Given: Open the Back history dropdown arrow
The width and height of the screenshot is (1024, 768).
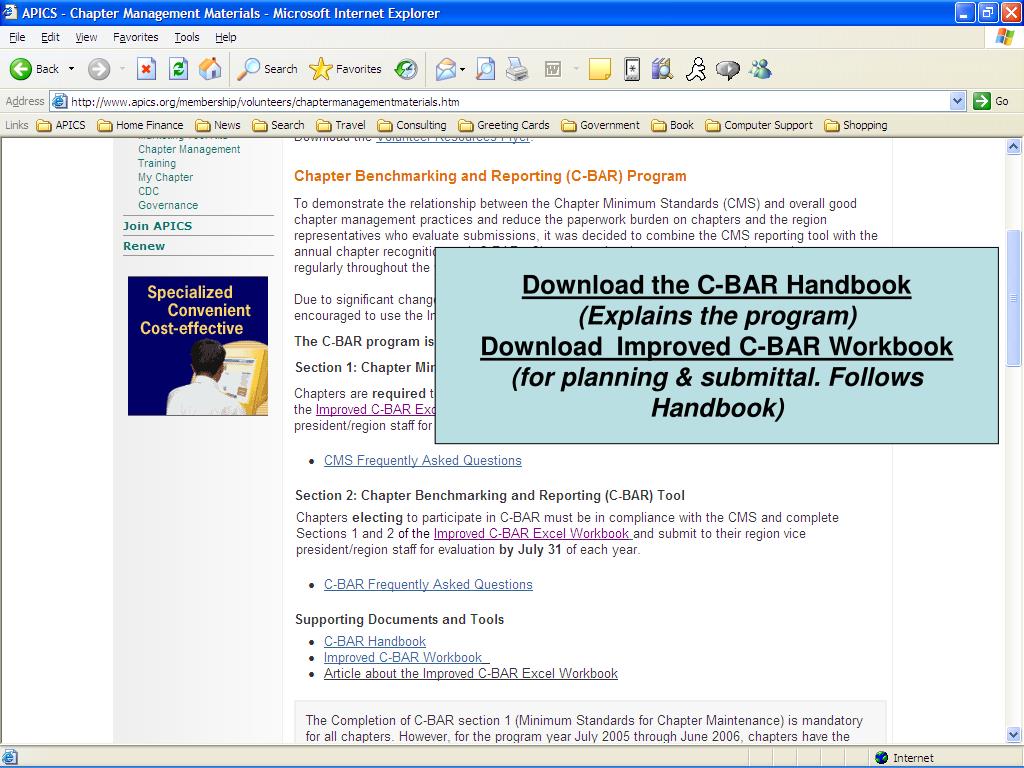Looking at the screenshot, I should [x=71, y=69].
